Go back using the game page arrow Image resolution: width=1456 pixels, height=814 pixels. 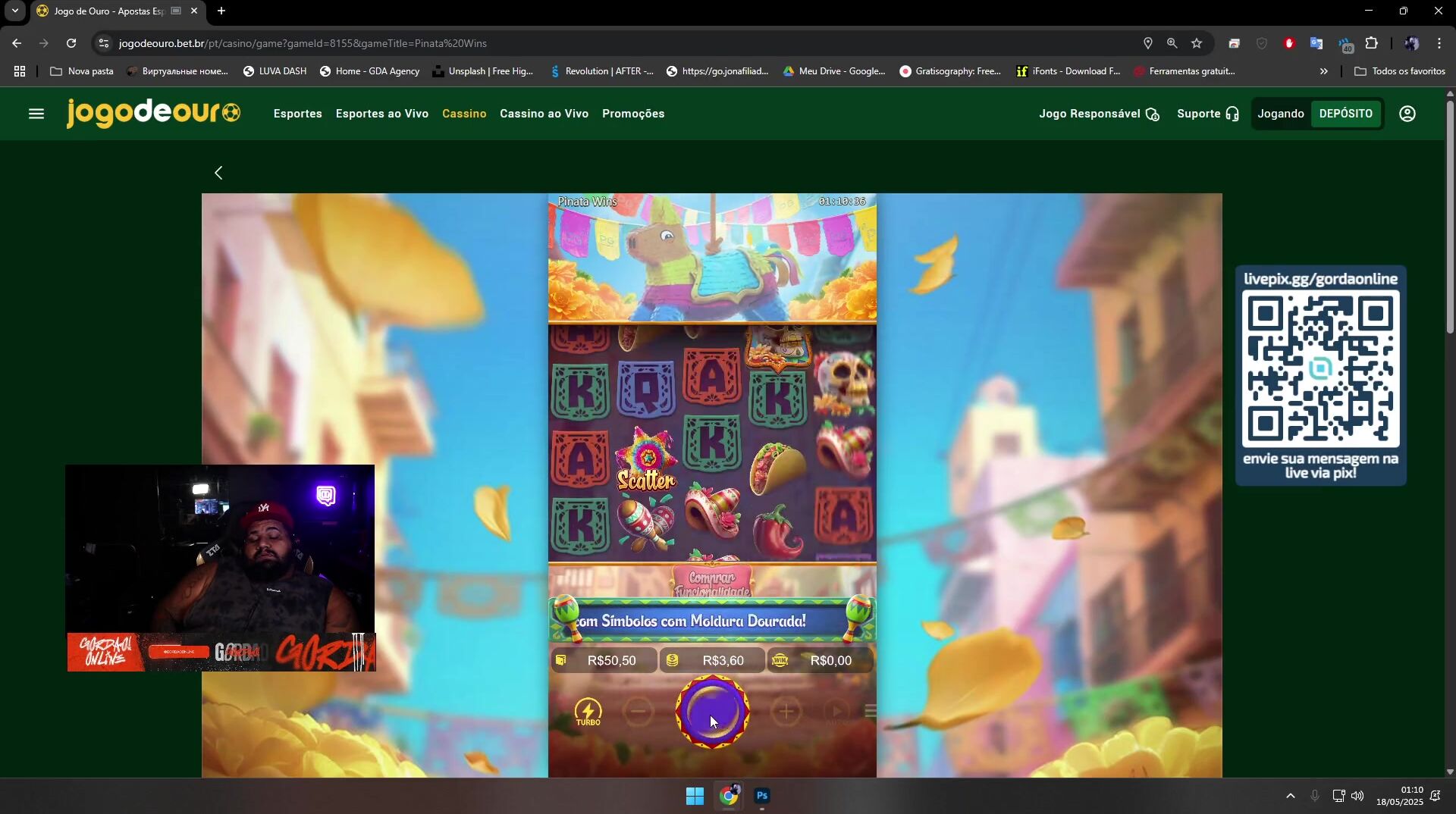(218, 173)
